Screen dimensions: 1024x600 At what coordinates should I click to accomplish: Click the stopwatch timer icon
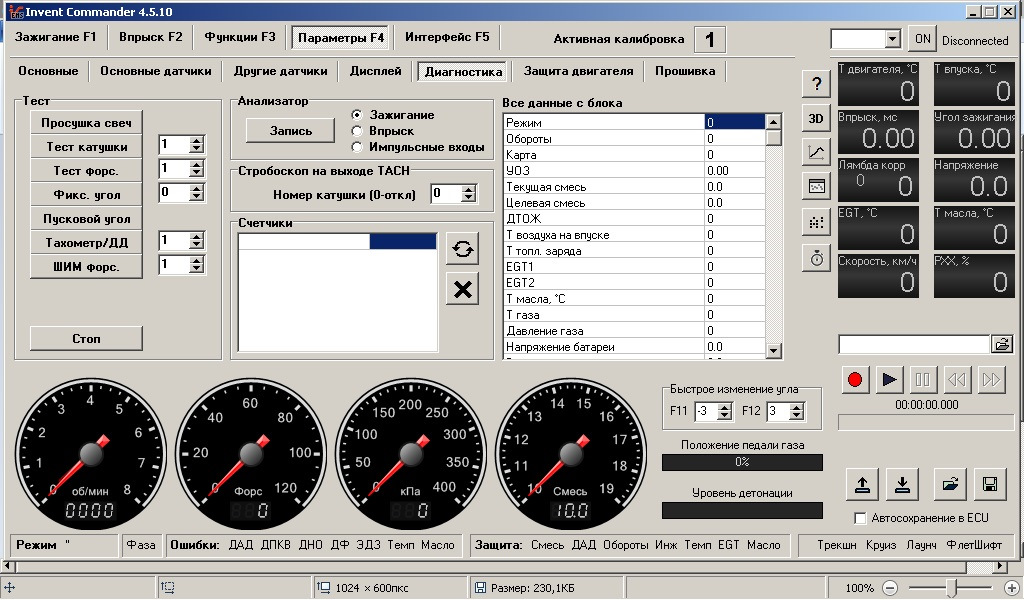(816, 258)
